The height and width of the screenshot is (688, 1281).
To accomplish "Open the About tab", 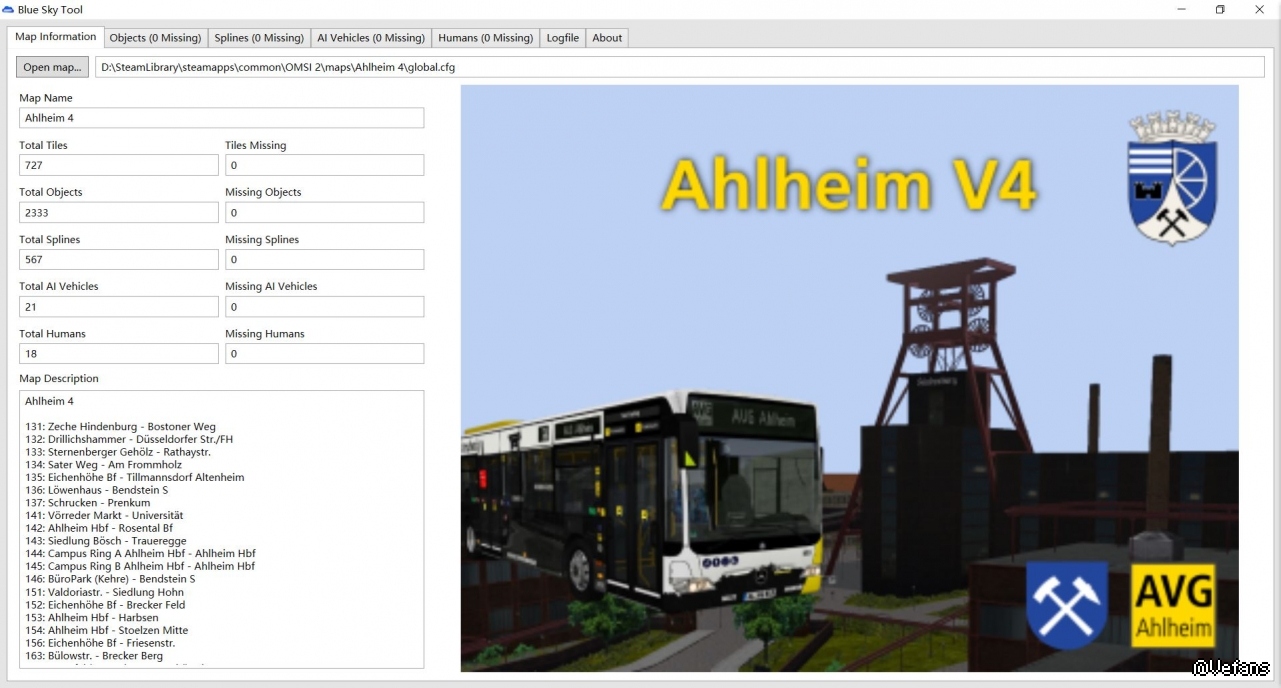I will (607, 38).
